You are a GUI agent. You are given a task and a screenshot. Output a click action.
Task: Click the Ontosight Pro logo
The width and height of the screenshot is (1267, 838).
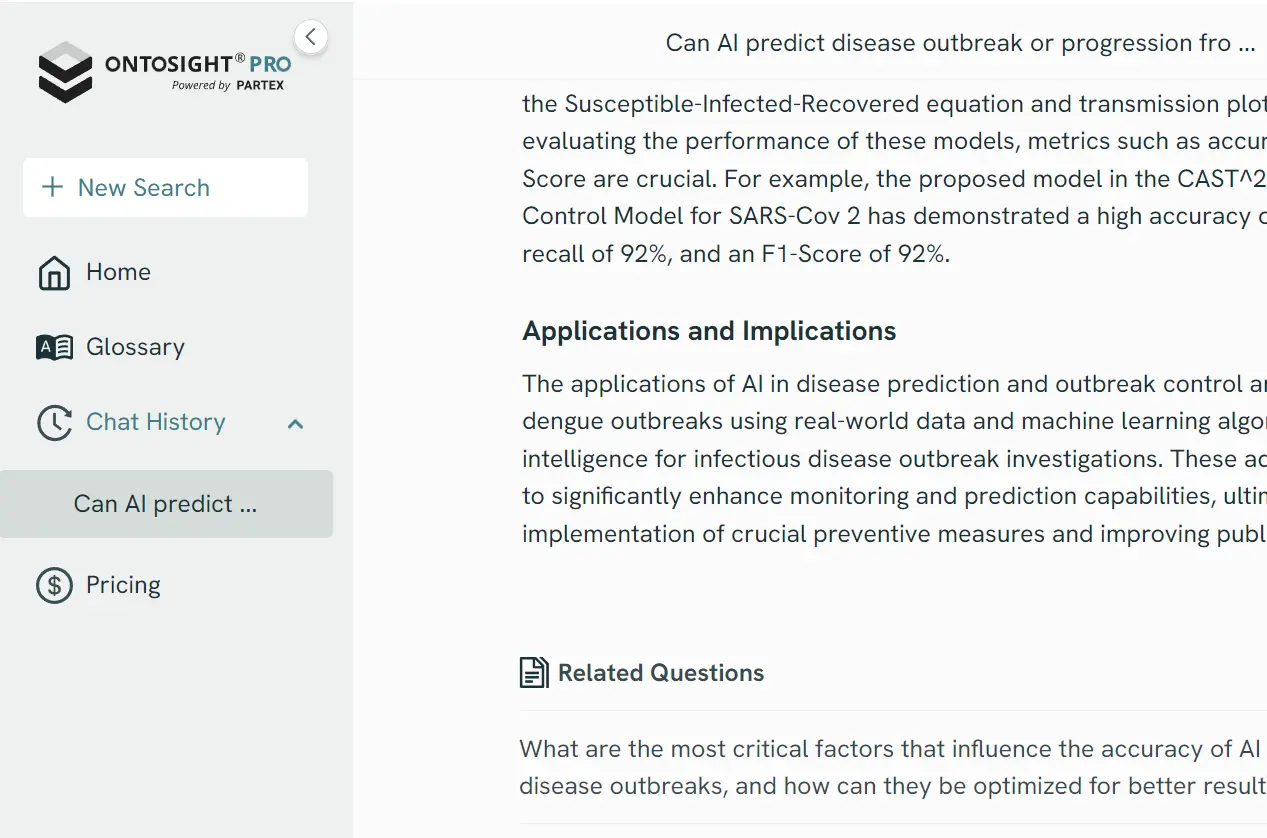[x=165, y=72]
